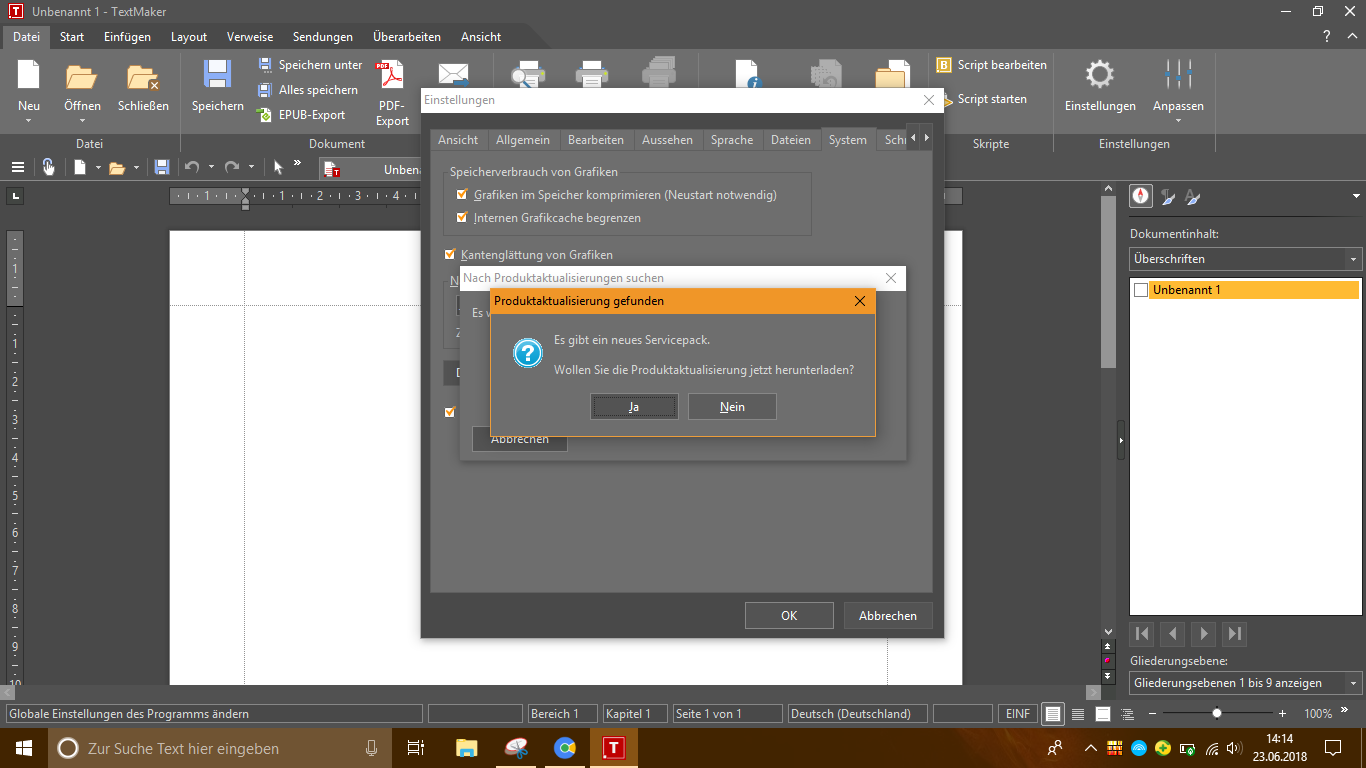The width and height of the screenshot is (1366, 768).
Task: Open sidebar options dropdown arrow
Action: tap(1356, 196)
